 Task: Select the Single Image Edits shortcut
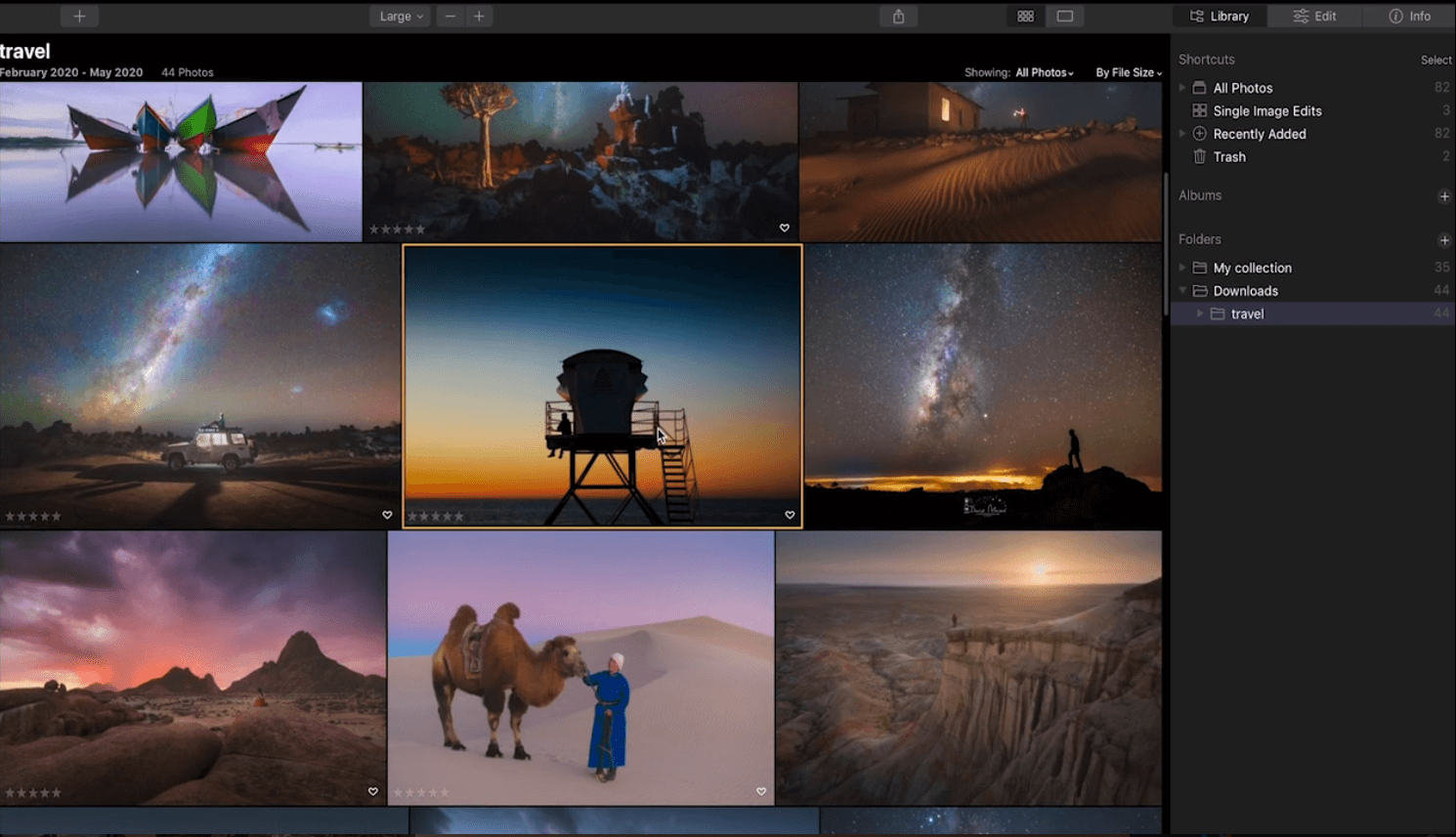pyautogui.click(x=1266, y=110)
